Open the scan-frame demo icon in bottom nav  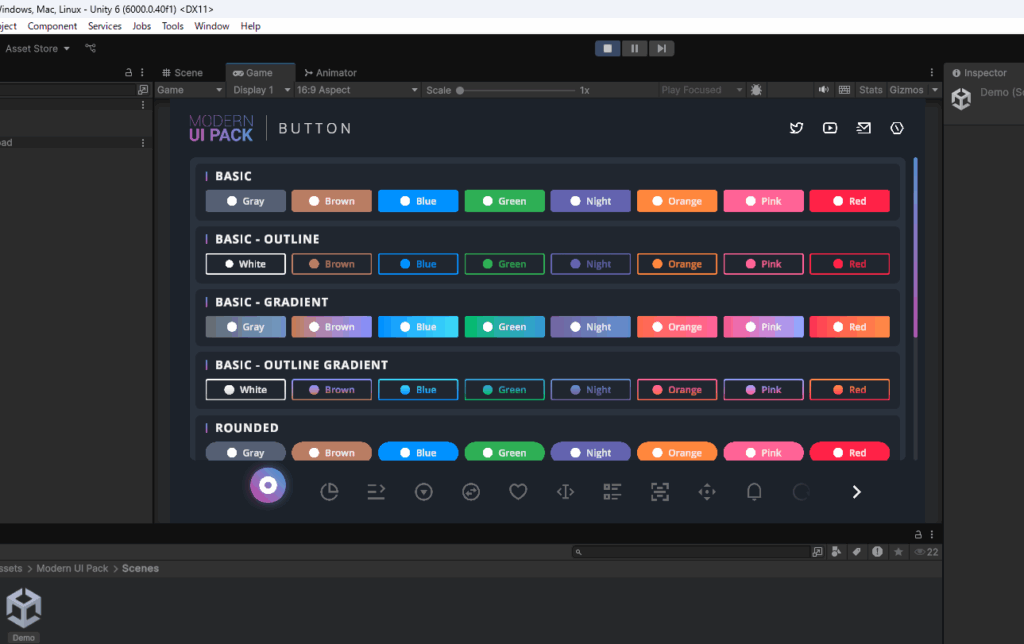pyautogui.click(x=660, y=492)
